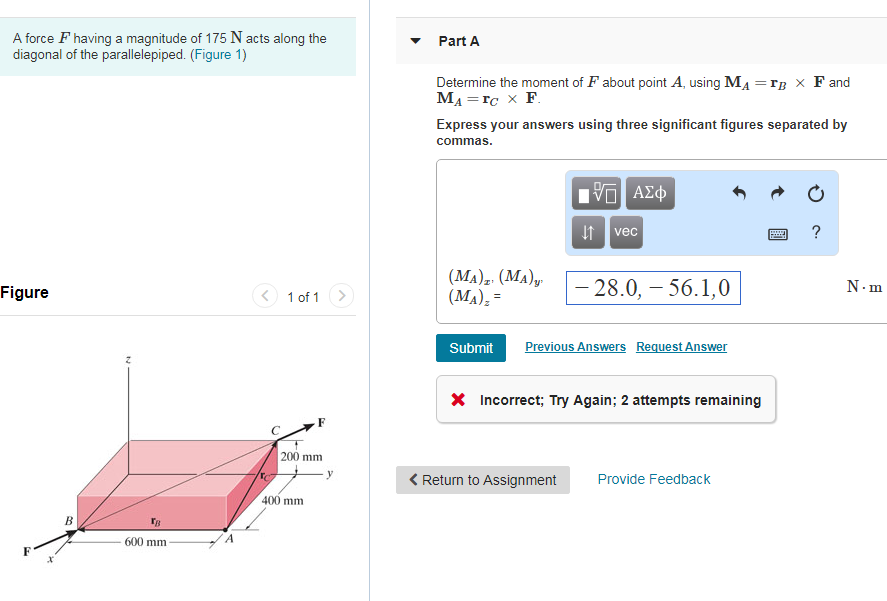Screen dimensions: 887x601
Task: Click the redo arrow in the answer toolbar
Action: coord(778,192)
